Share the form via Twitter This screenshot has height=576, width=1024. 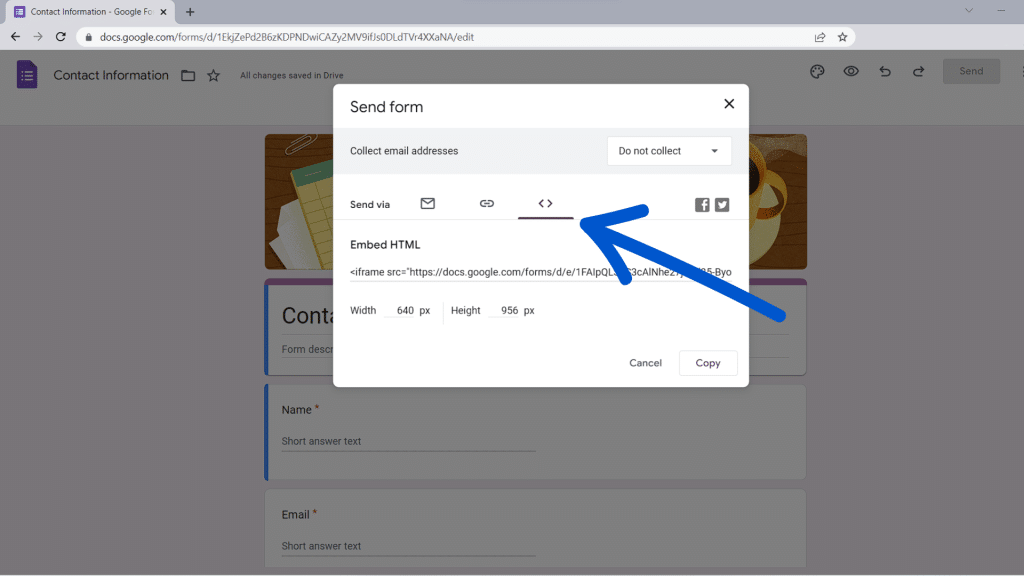[722, 204]
